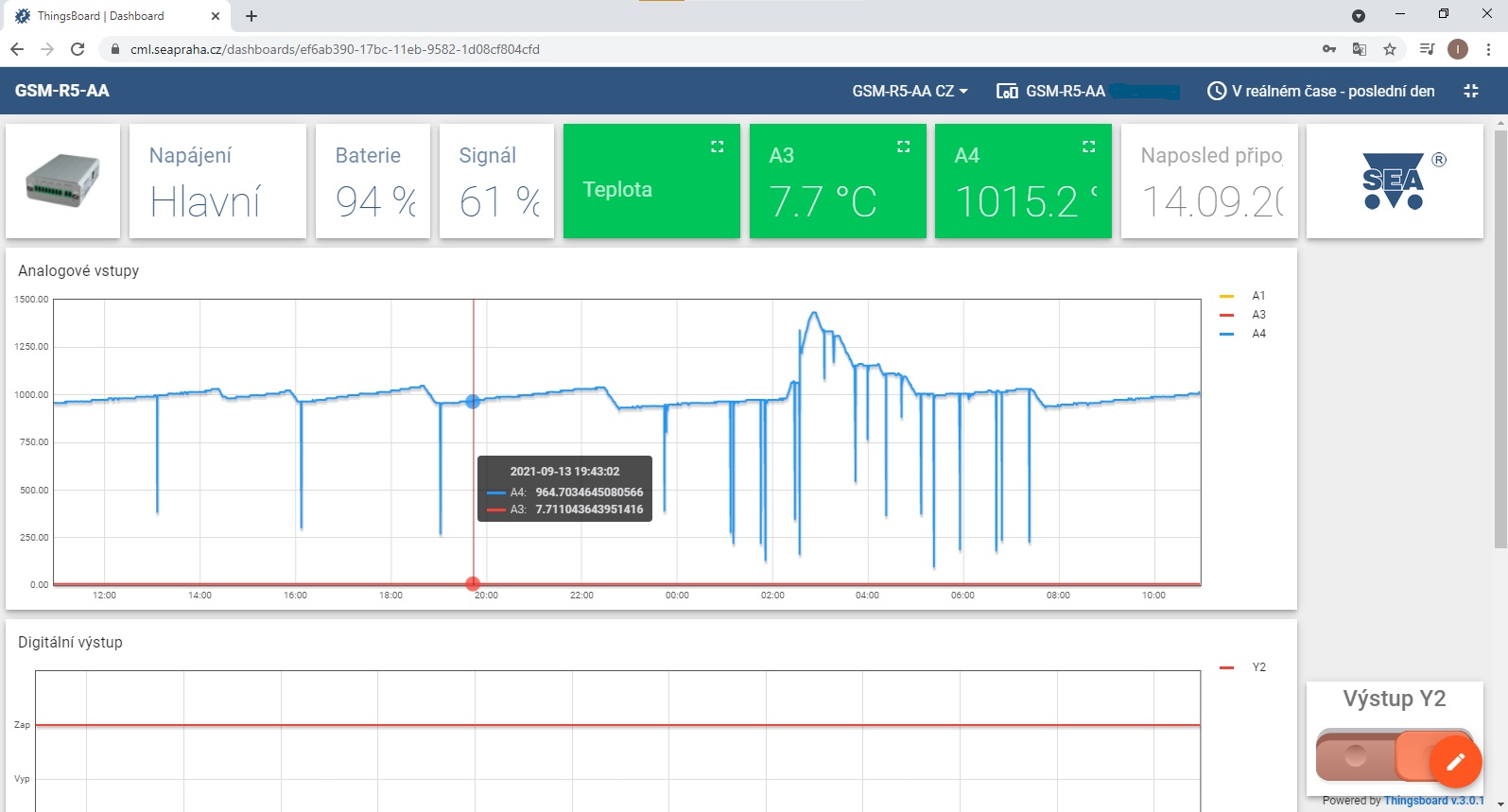
Task: Open Chrome three-dot menu
Action: (1489, 49)
